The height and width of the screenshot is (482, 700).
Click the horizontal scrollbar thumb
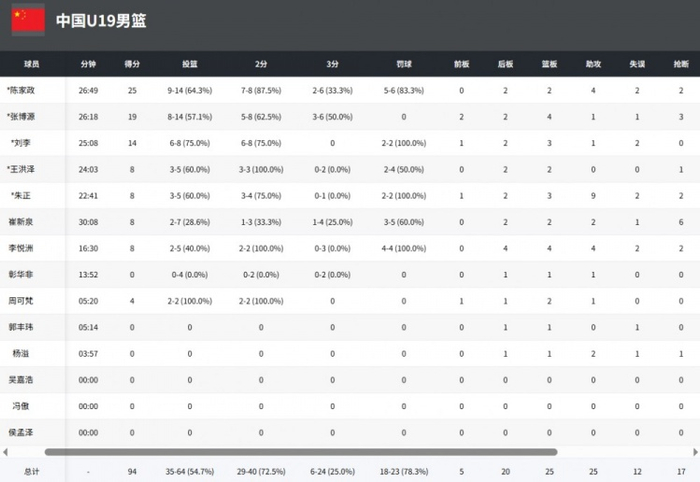pos(300,452)
